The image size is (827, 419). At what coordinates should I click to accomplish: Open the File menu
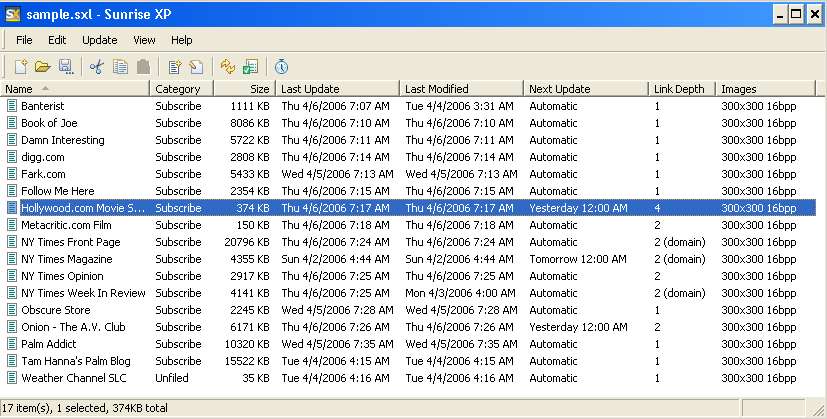point(24,40)
